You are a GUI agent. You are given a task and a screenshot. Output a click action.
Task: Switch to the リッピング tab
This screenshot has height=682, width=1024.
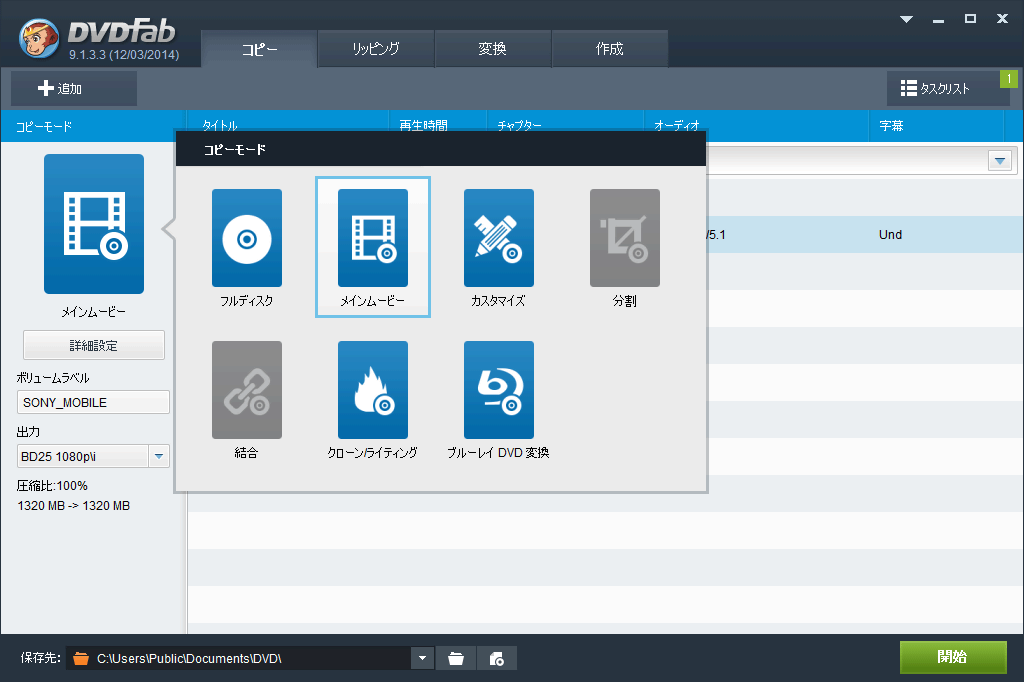pyautogui.click(x=376, y=49)
